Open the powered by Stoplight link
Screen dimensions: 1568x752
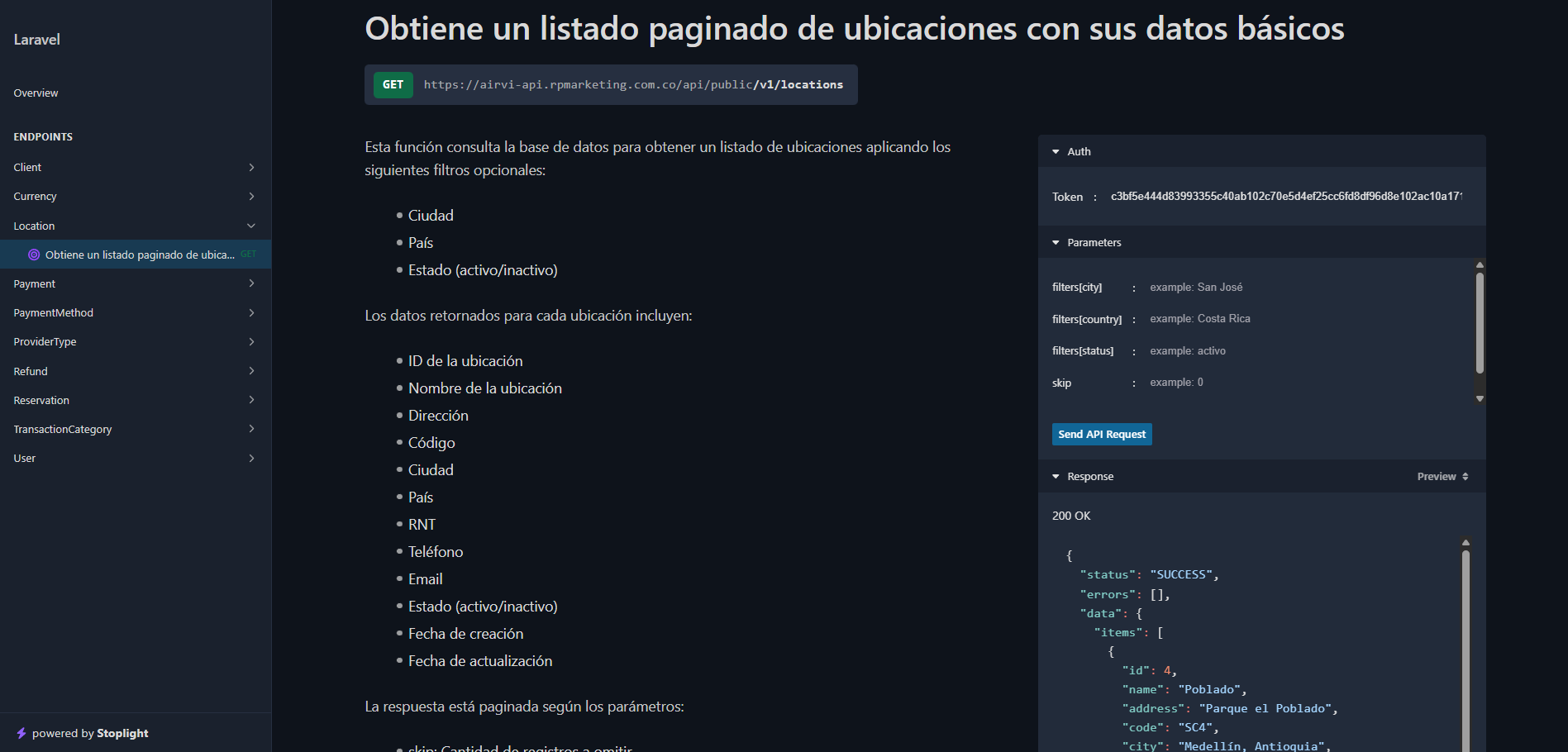coord(89,733)
